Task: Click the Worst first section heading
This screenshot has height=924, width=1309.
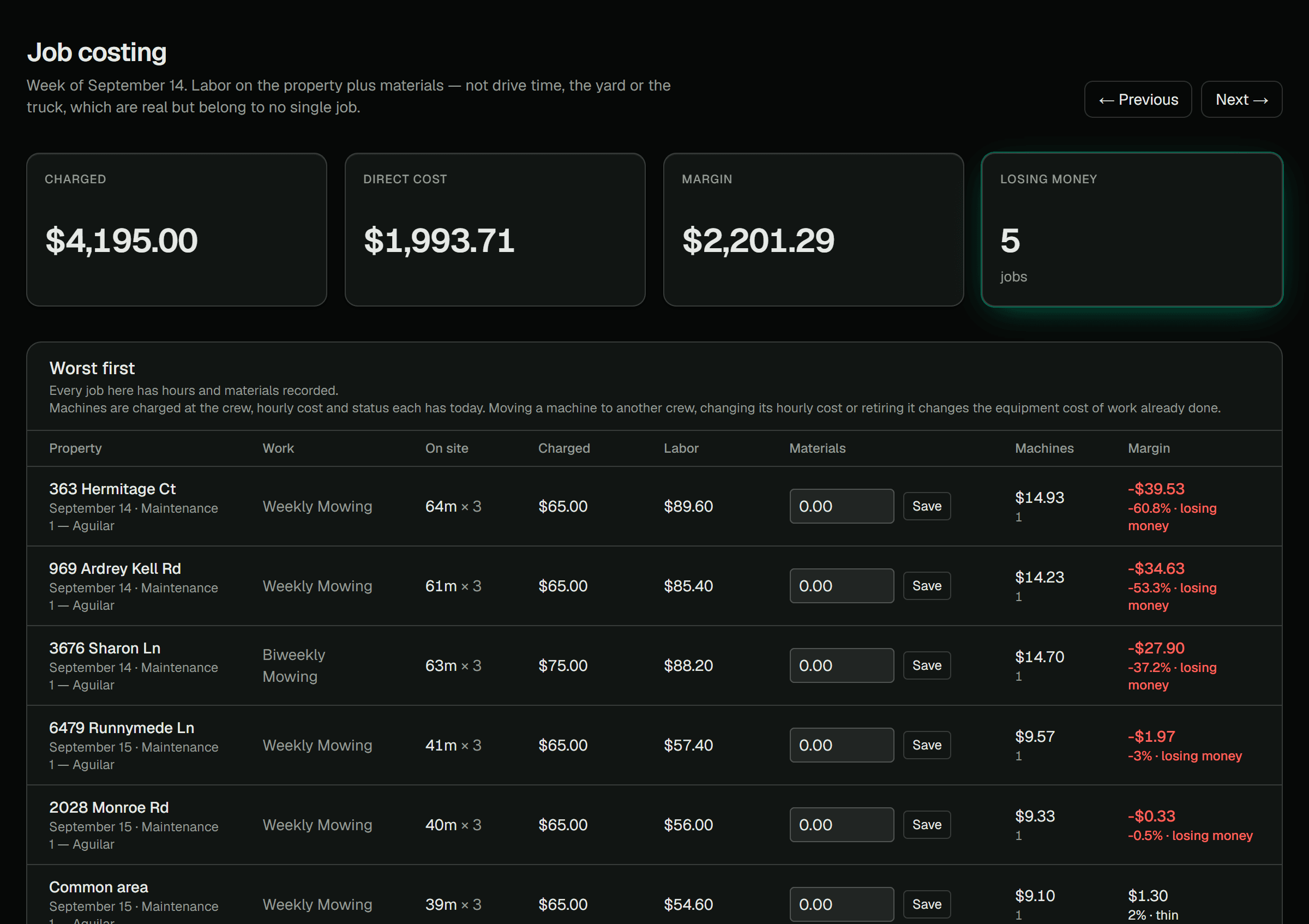Action: pyautogui.click(x=92, y=368)
